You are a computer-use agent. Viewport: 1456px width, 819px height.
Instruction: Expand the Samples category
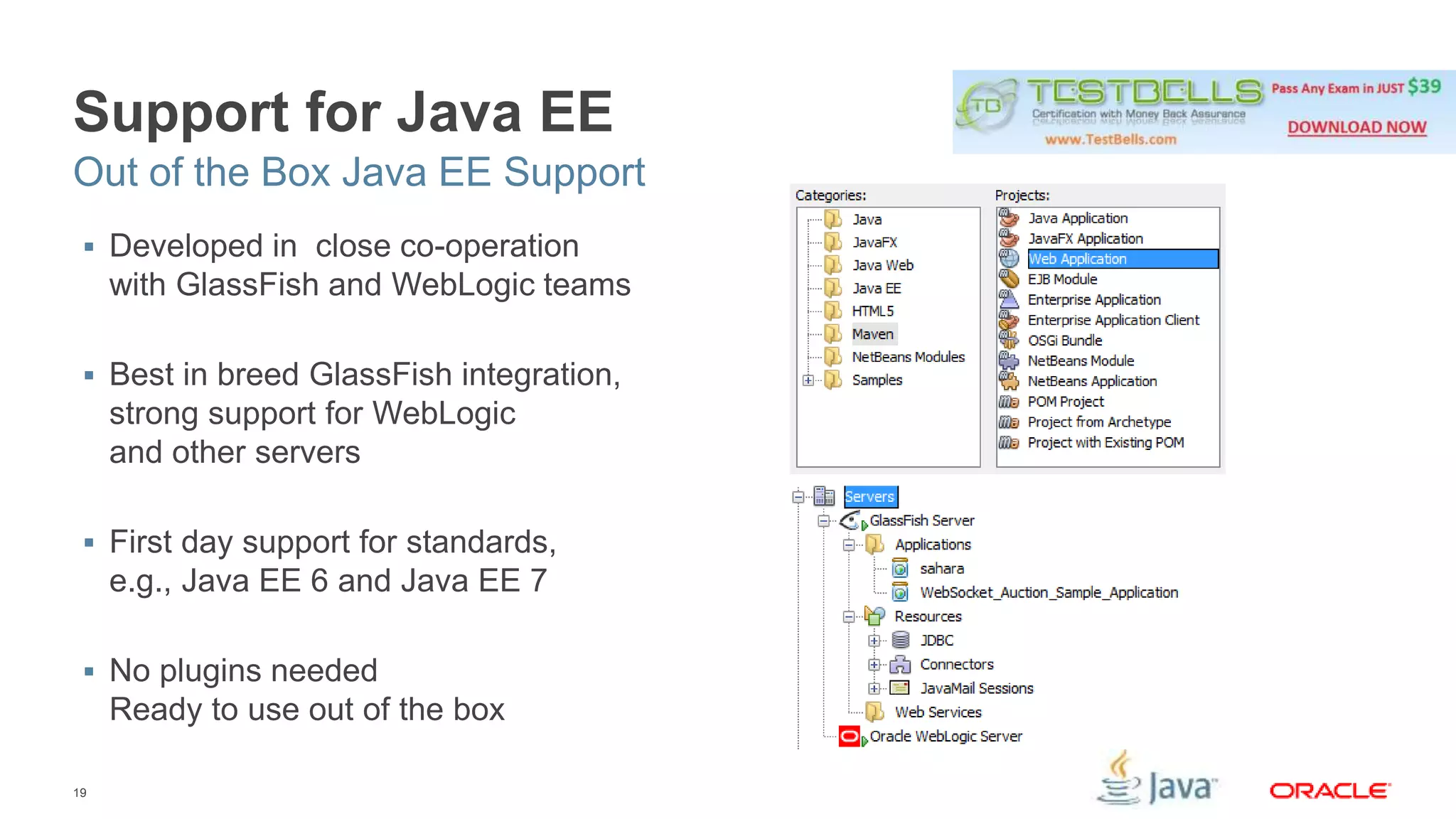808,380
